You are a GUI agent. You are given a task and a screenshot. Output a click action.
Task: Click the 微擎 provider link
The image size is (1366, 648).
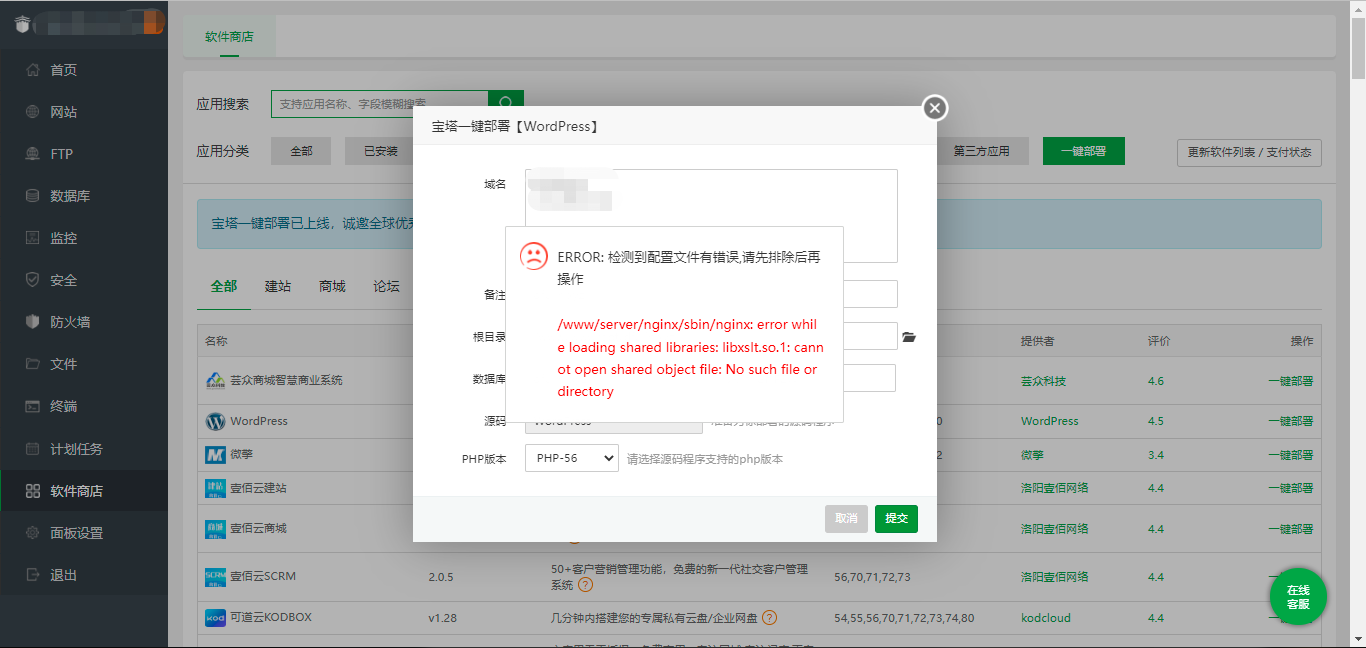pyautogui.click(x=1033, y=455)
